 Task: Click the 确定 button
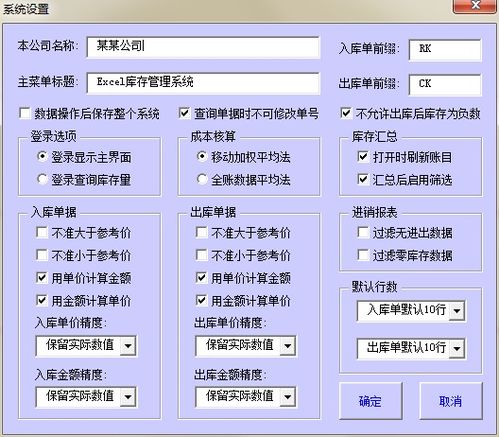tap(371, 401)
